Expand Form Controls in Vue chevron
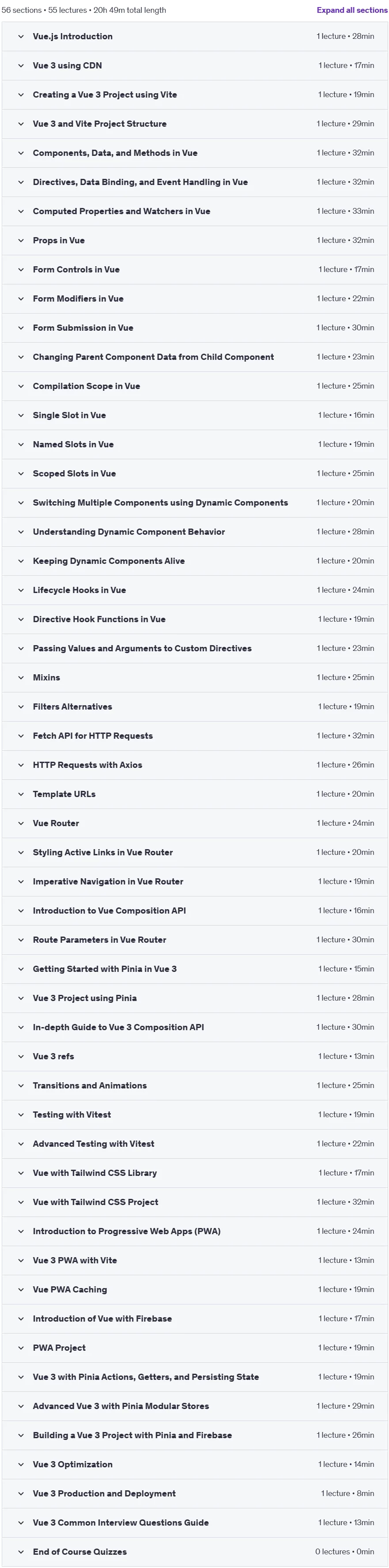The image size is (389, 1568). pos(21,270)
